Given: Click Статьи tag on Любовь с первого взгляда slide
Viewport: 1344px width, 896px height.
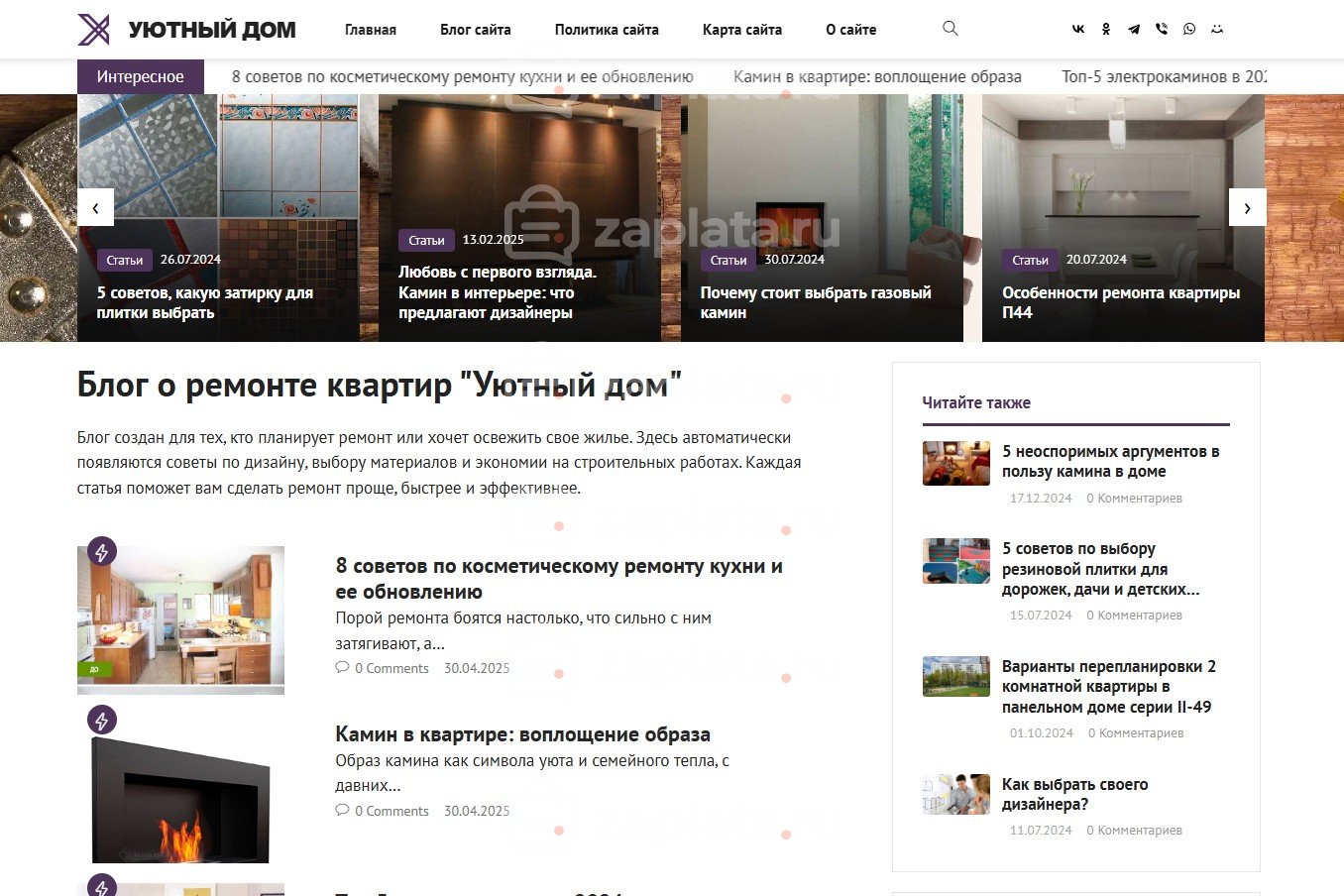Looking at the screenshot, I should pos(426,240).
